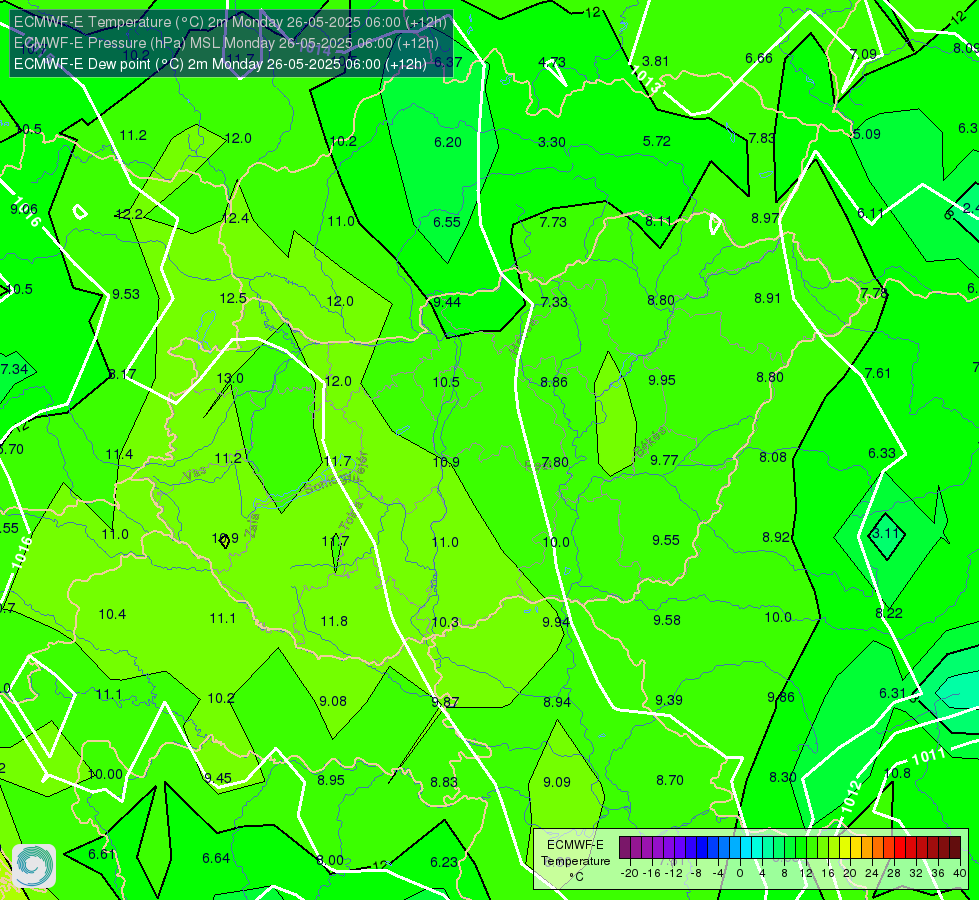Click the swirl logo icon in the corner
The image size is (979, 900).
pos(34,866)
